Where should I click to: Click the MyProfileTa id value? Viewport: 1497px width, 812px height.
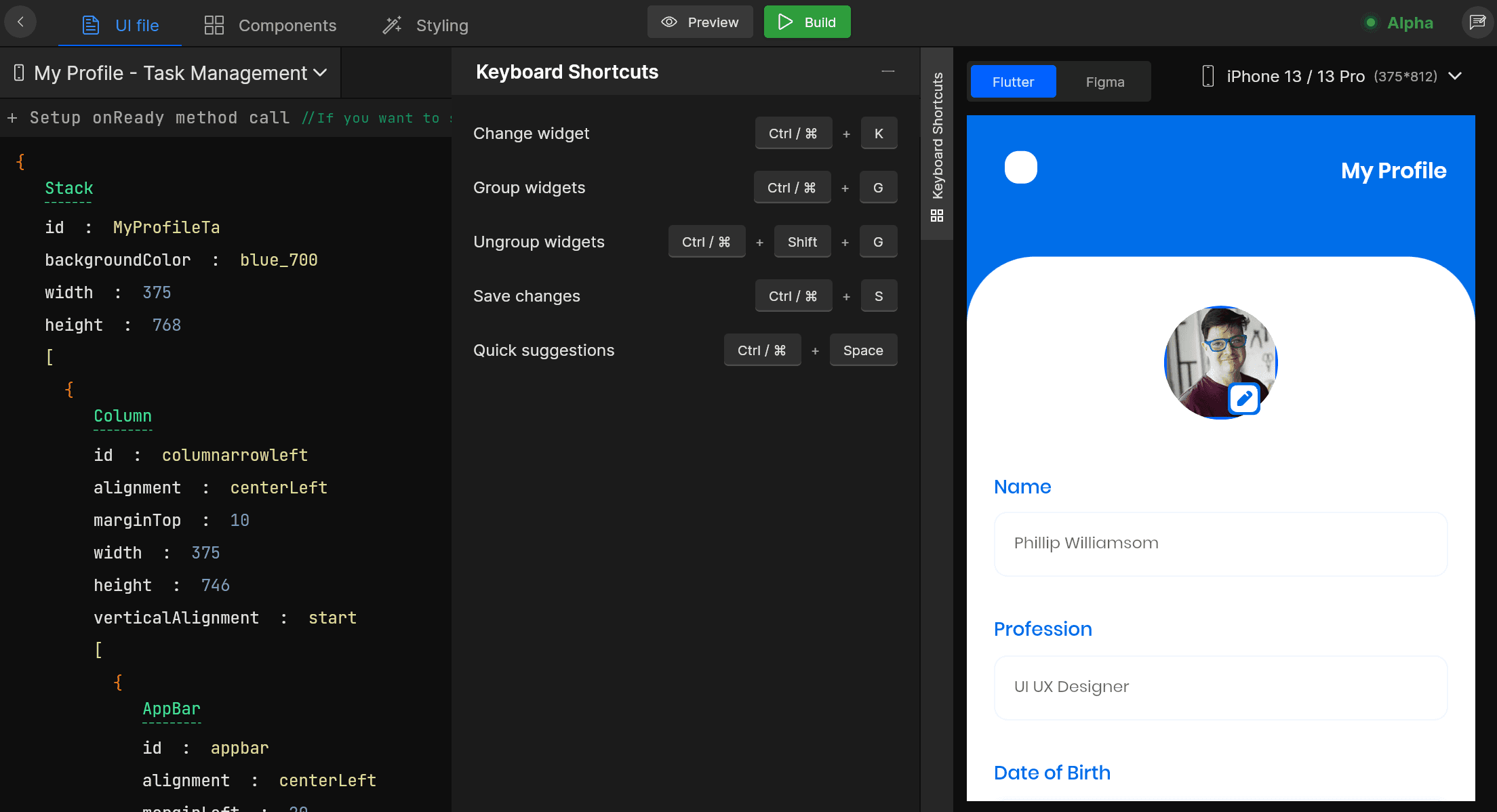[x=166, y=227]
